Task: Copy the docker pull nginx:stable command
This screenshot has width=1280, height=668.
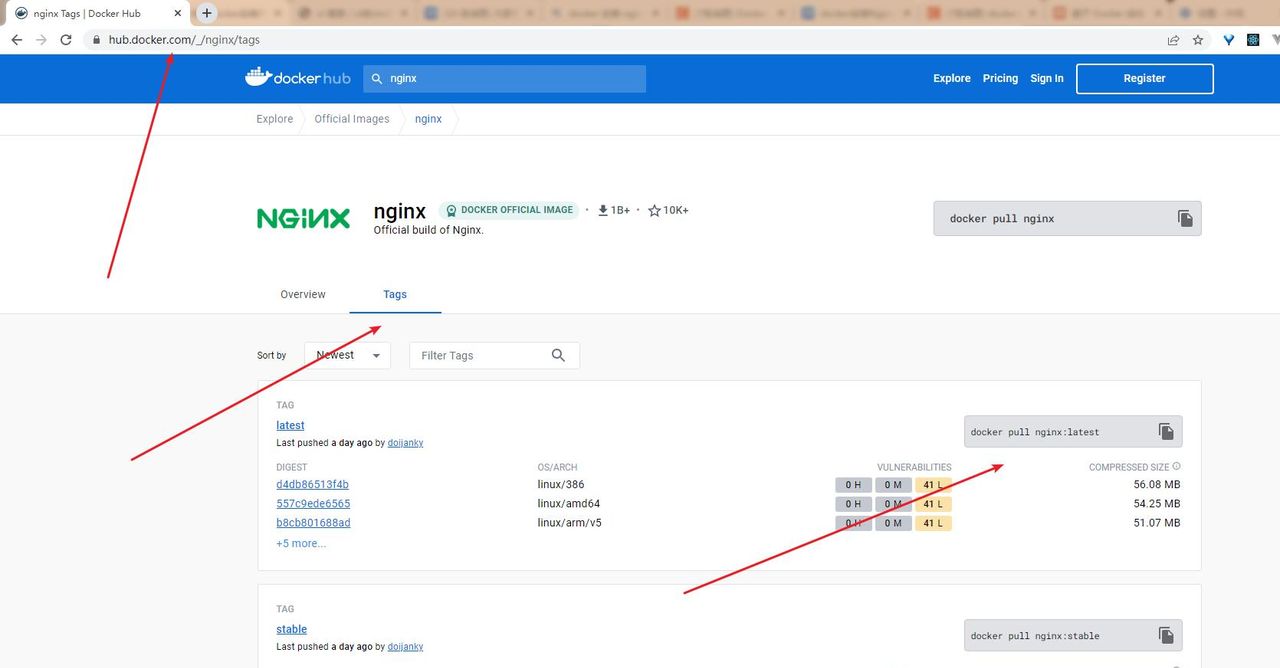Action: (1166, 635)
